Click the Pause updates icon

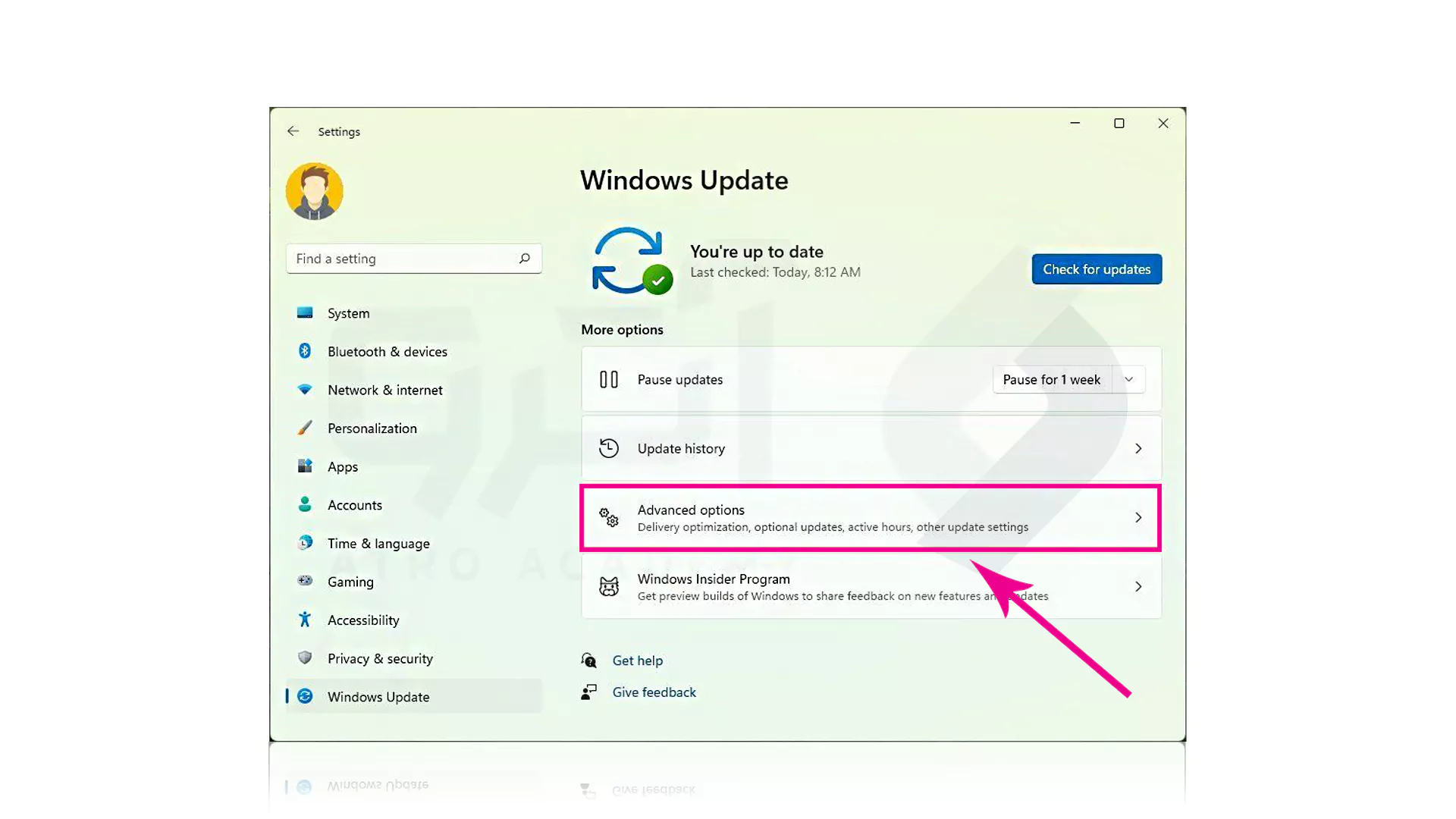(608, 379)
